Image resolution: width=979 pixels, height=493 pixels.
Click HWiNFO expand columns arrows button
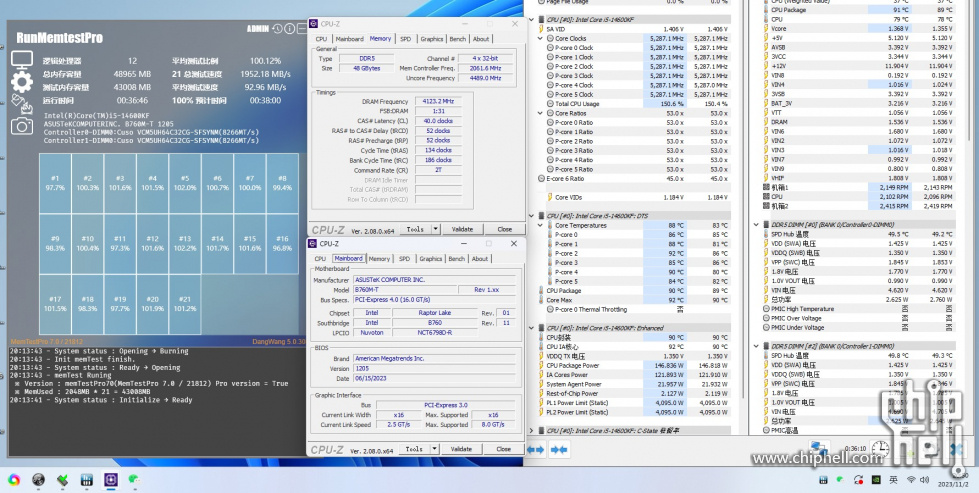536,449
